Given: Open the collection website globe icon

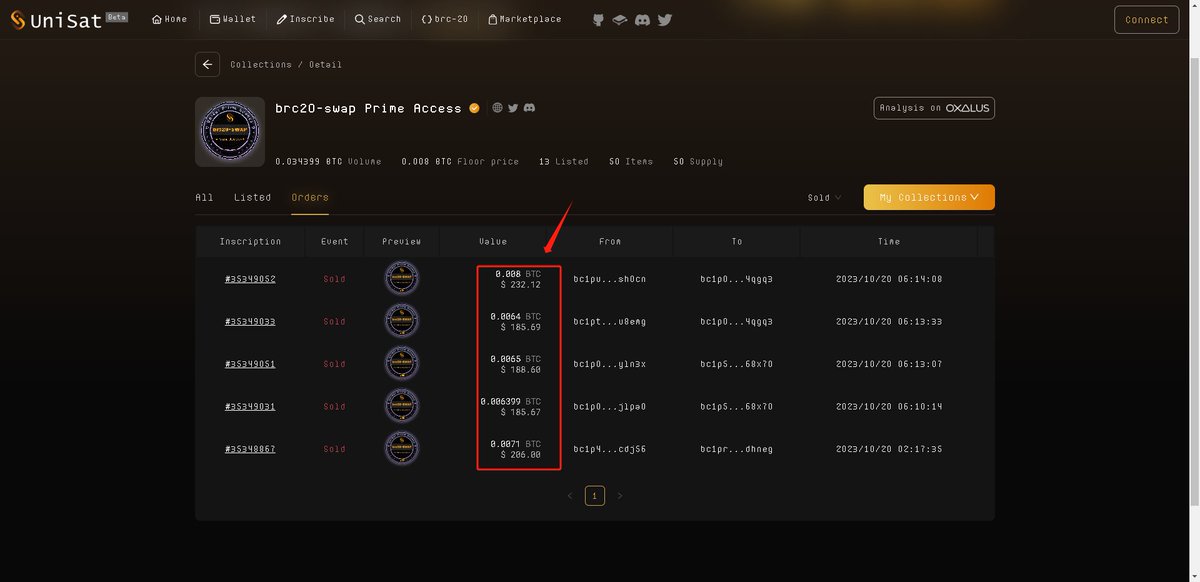Looking at the screenshot, I should 497,108.
